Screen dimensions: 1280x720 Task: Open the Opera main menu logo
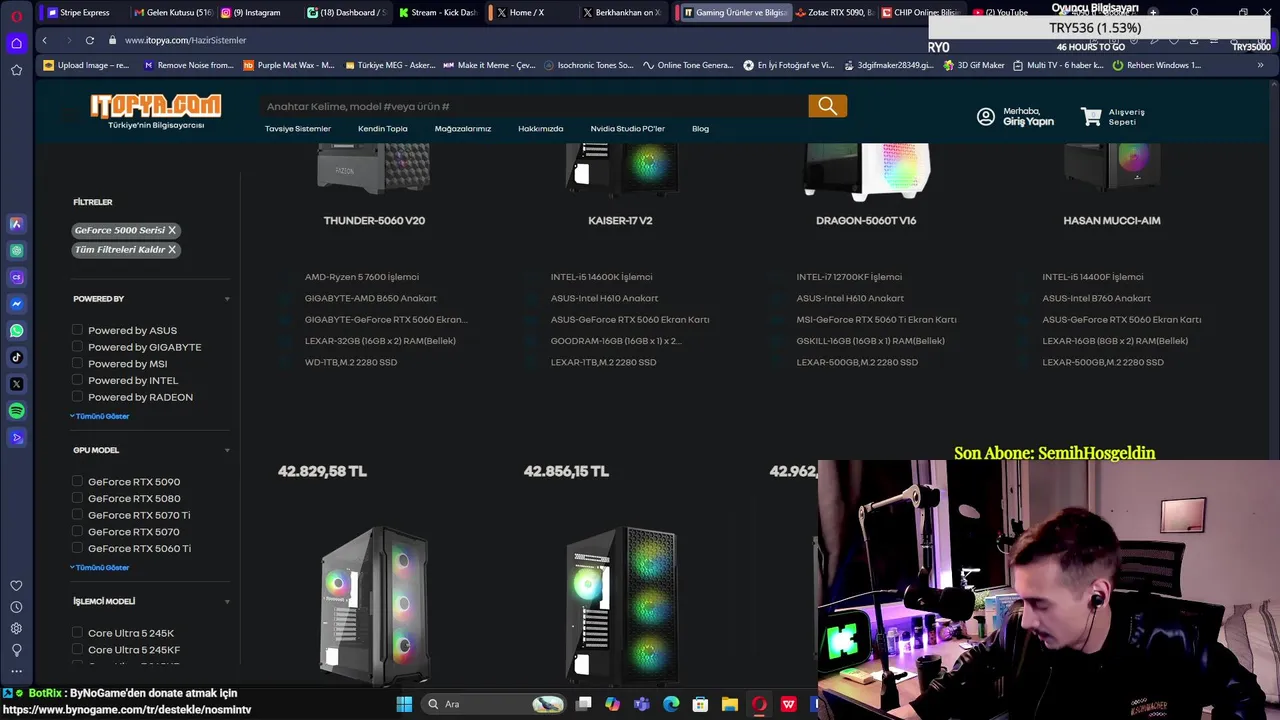16,16
